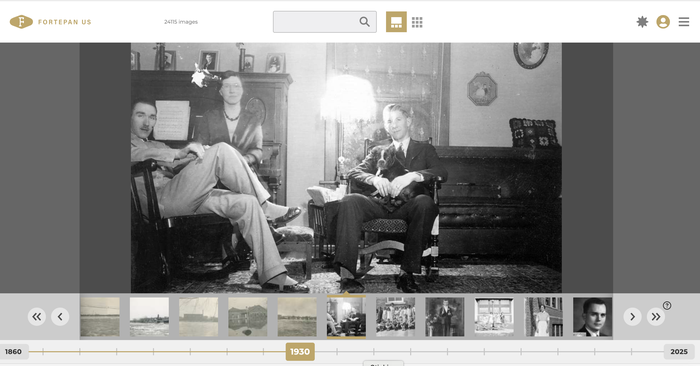Switch to thumbnail grid view
This screenshot has width=700, height=366.
pyautogui.click(x=417, y=22)
